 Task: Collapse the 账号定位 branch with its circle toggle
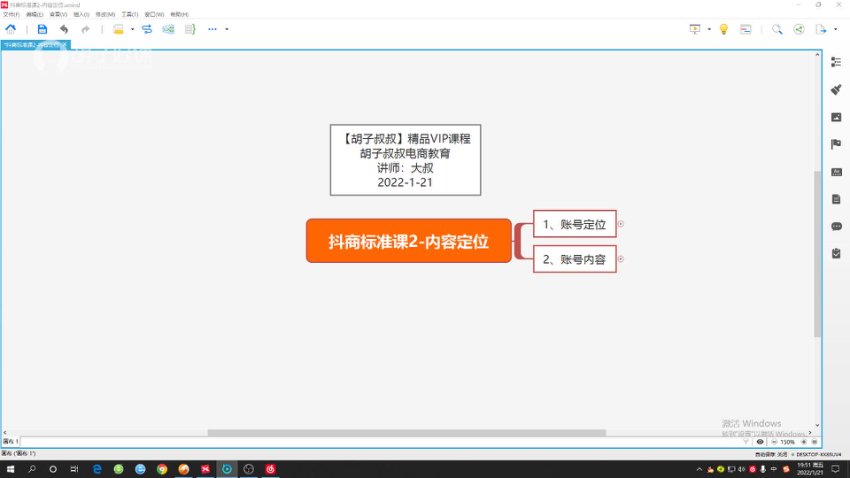[621, 223]
